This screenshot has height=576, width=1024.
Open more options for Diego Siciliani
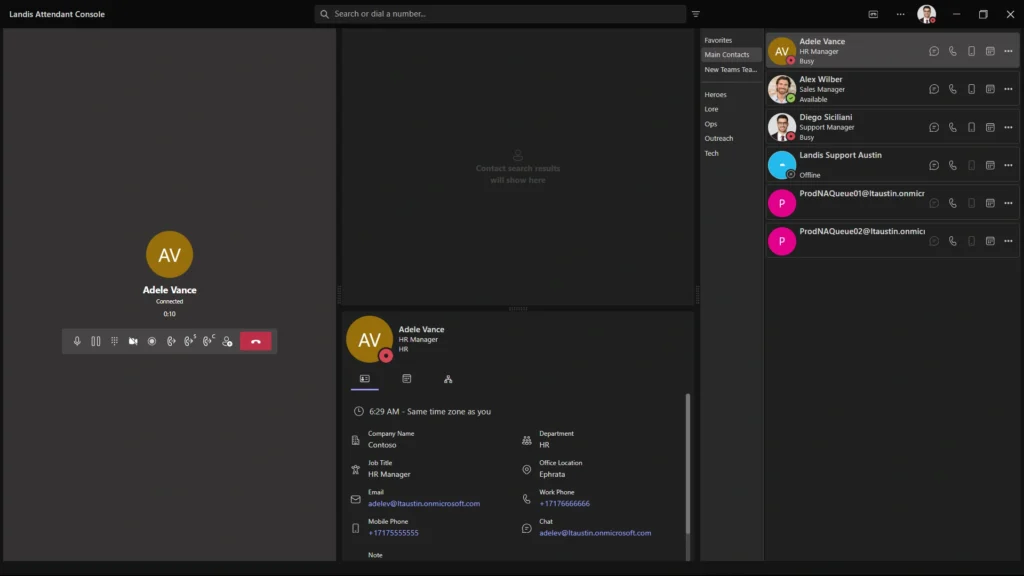point(1008,127)
